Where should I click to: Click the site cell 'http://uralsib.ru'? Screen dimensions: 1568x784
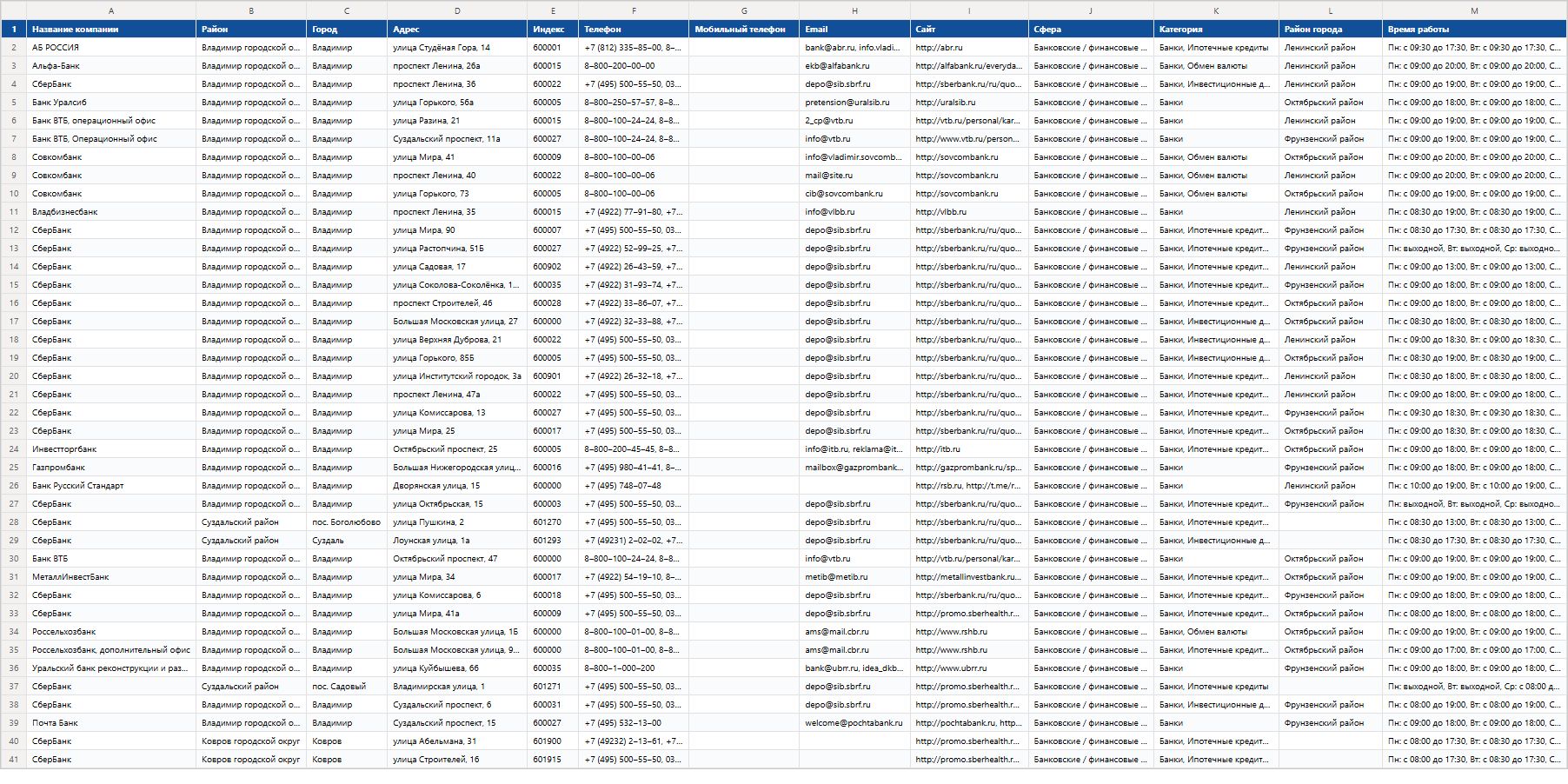[x=969, y=103]
